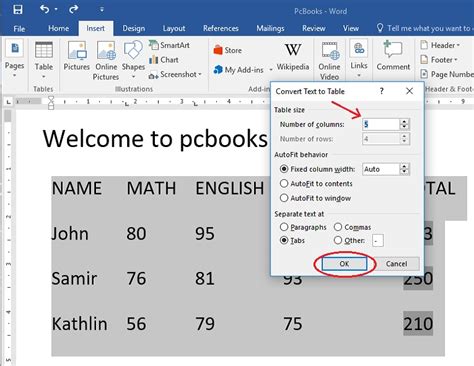Undo the last action
Viewport: 474px width, 366px height.
45,9
